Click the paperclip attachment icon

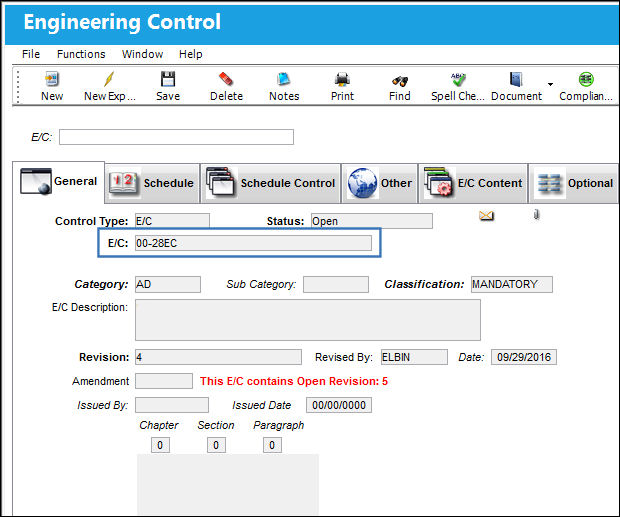click(537, 215)
